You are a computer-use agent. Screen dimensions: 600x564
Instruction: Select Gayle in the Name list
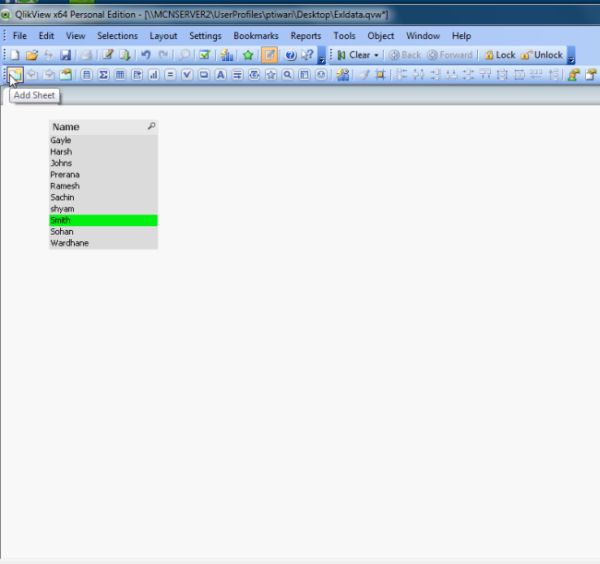click(x=103, y=140)
